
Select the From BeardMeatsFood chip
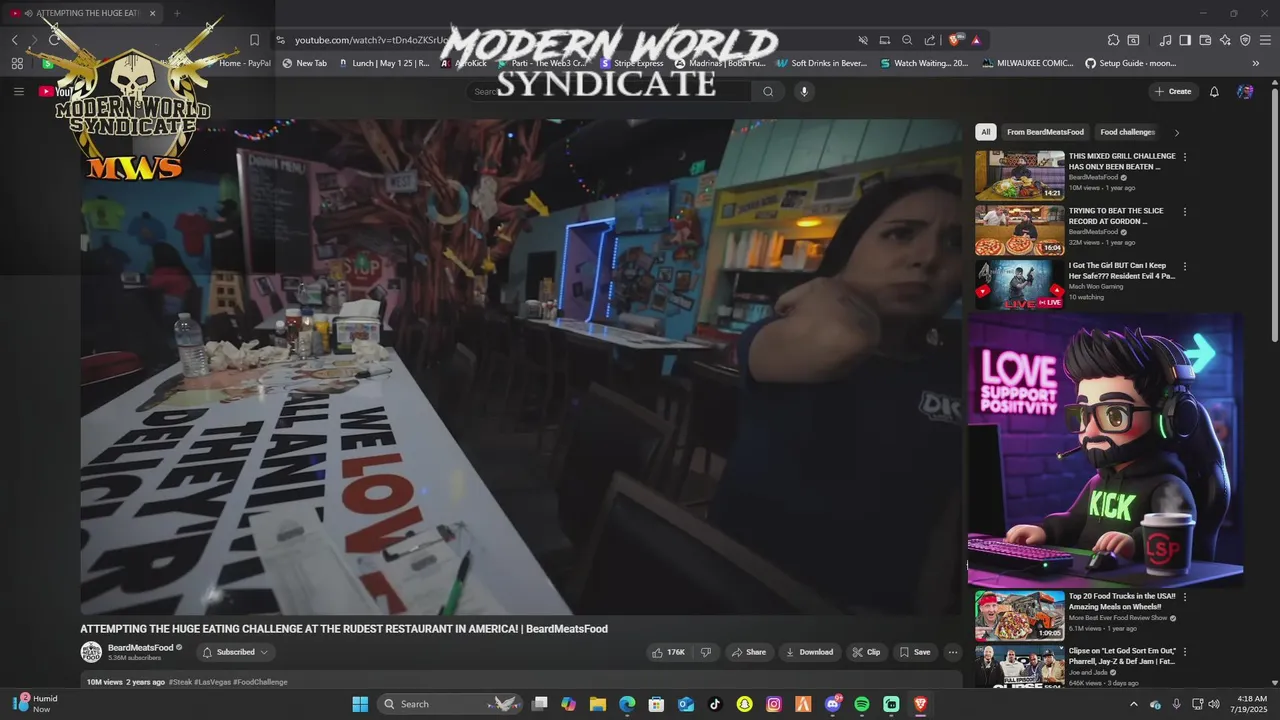click(x=1045, y=132)
